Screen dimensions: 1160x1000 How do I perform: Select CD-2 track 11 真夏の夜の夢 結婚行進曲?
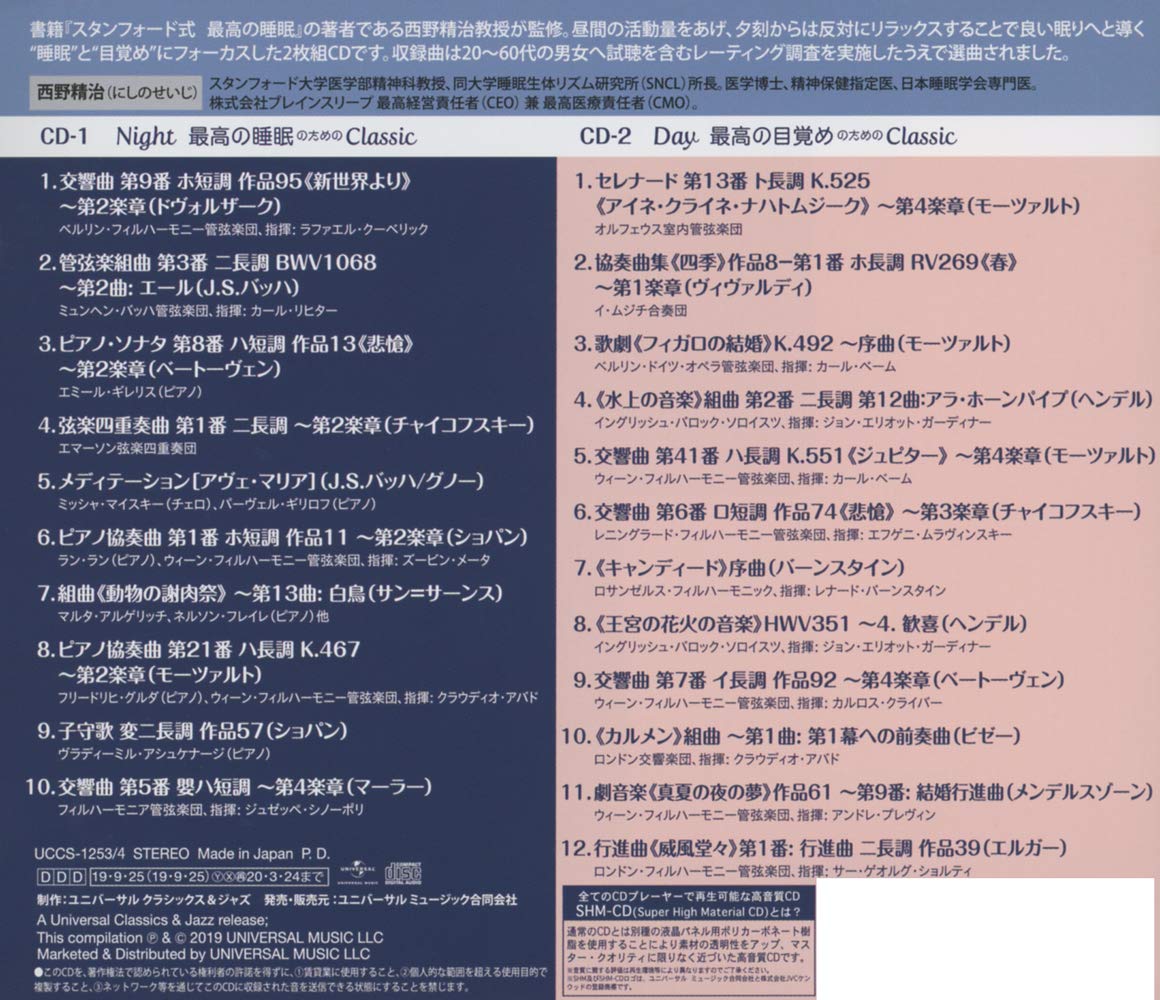[856, 792]
